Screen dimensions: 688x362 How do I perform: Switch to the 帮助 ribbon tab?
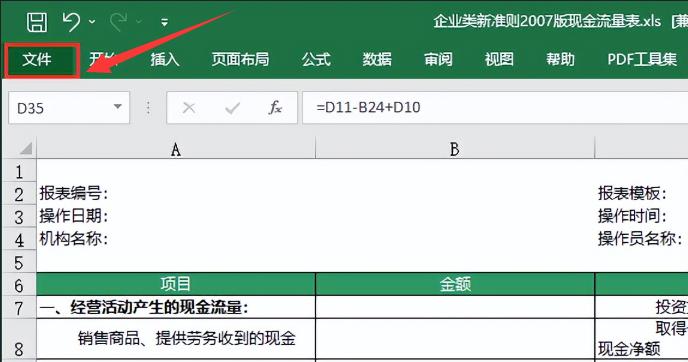point(560,59)
